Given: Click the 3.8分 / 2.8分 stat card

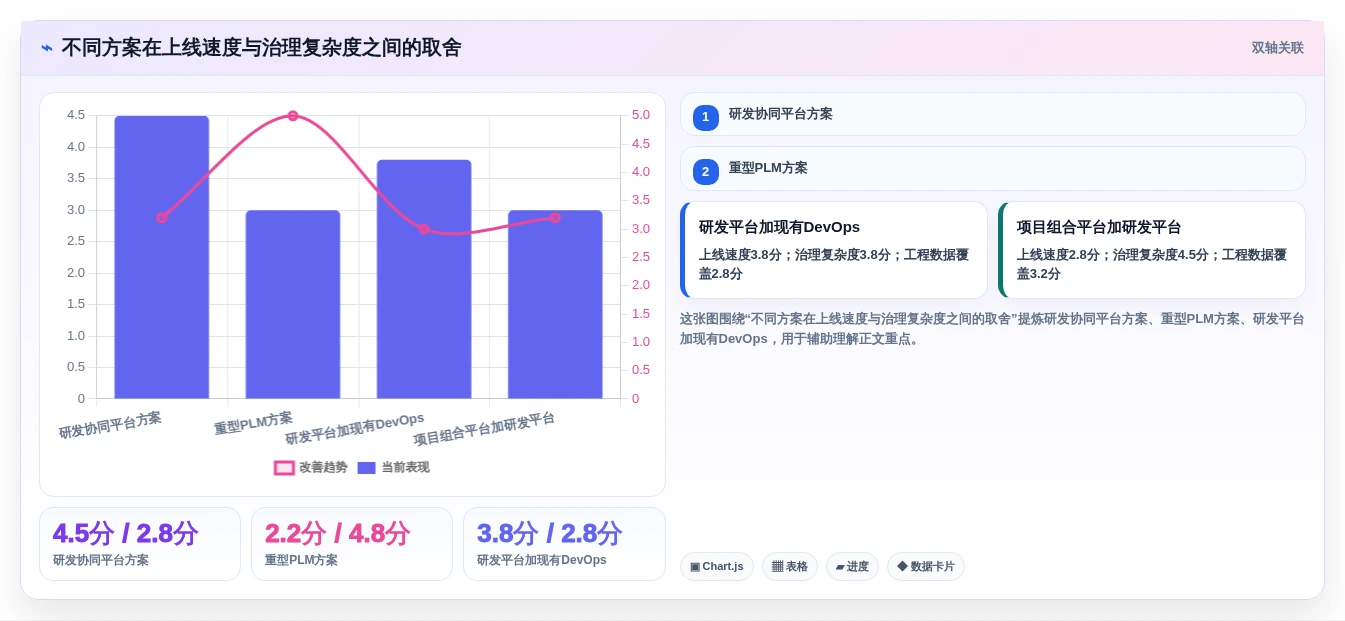Looking at the screenshot, I should click(564, 544).
